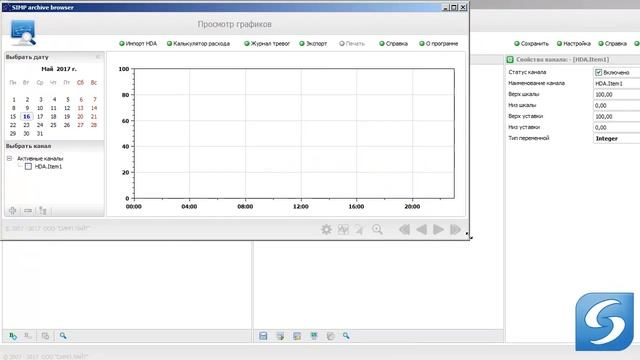640x360 pixels.
Task: Open the Тип переменной Integer dropdown
Action: click(x=616, y=138)
